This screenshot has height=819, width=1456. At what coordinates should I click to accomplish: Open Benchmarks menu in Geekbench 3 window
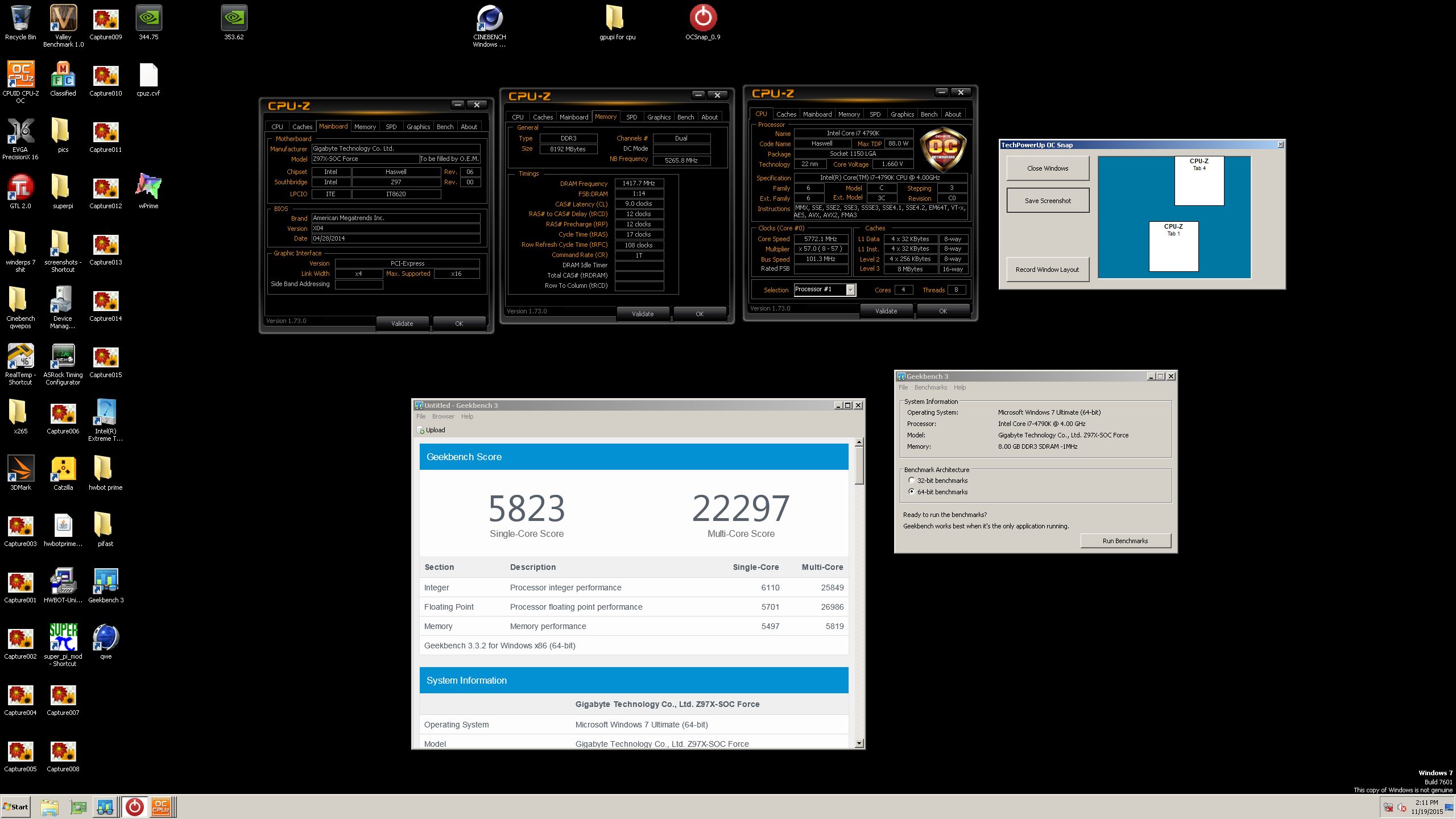pos(930,388)
